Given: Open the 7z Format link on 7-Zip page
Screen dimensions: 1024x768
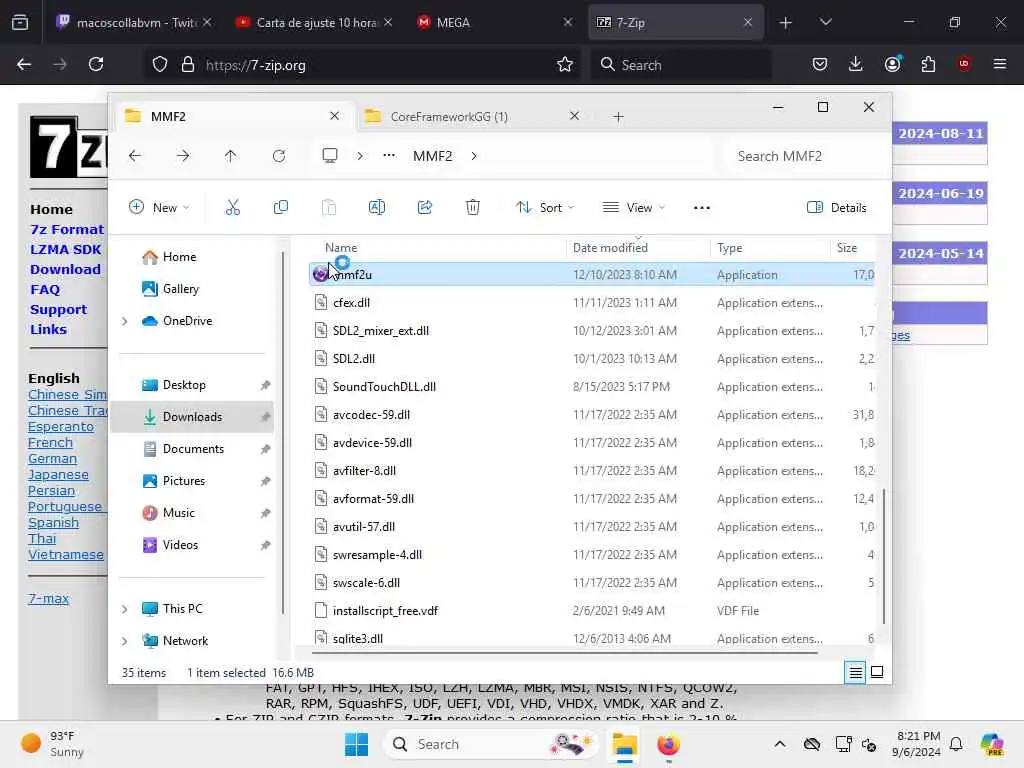Looking at the screenshot, I should click(x=67, y=230).
